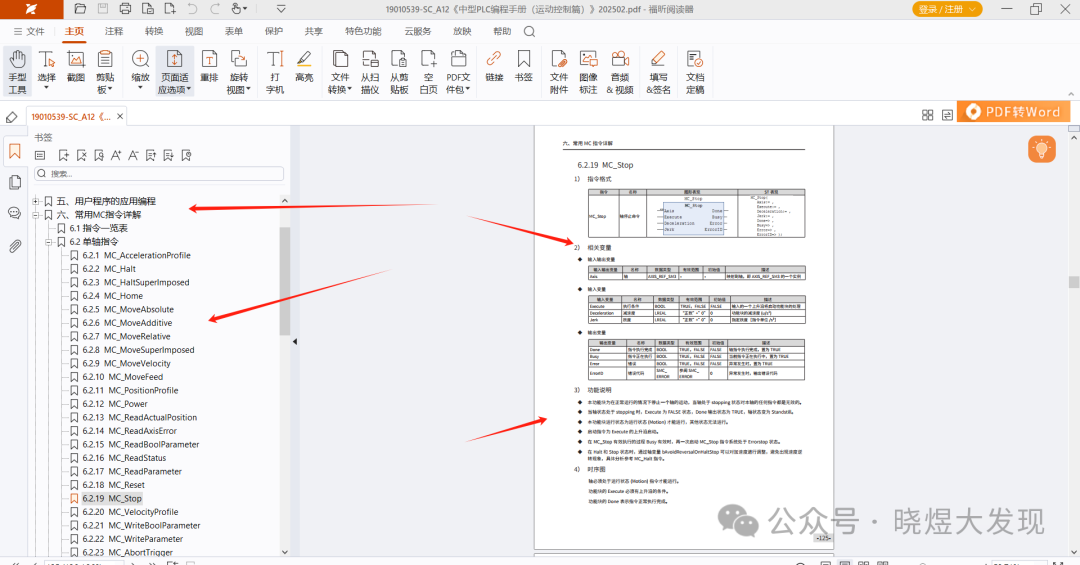Screen dimensions: 1080x565
Task: Click the 登录 / 注册 login button
Action: coord(947,9)
